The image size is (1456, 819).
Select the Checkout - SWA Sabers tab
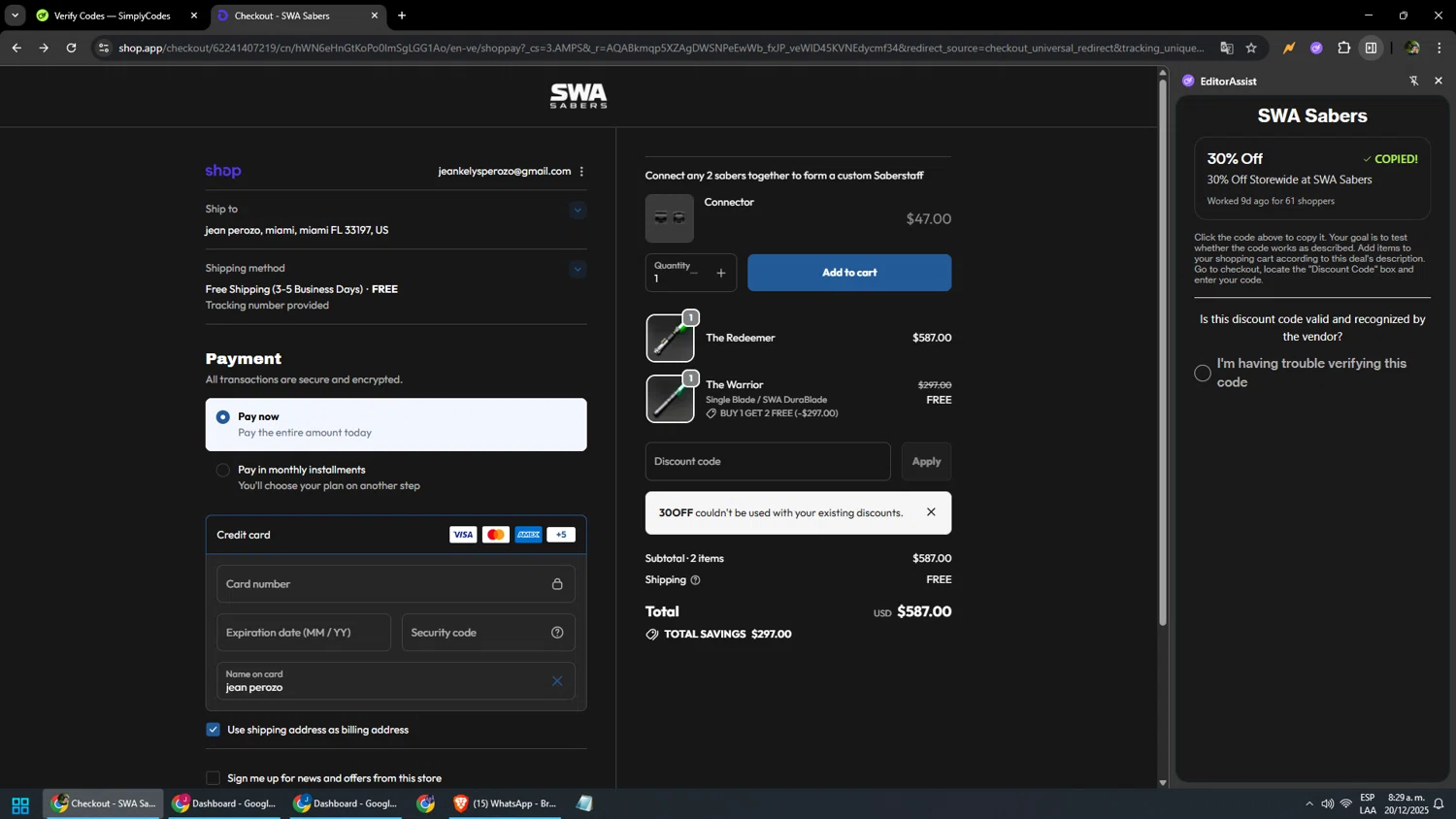[x=297, y=16]
